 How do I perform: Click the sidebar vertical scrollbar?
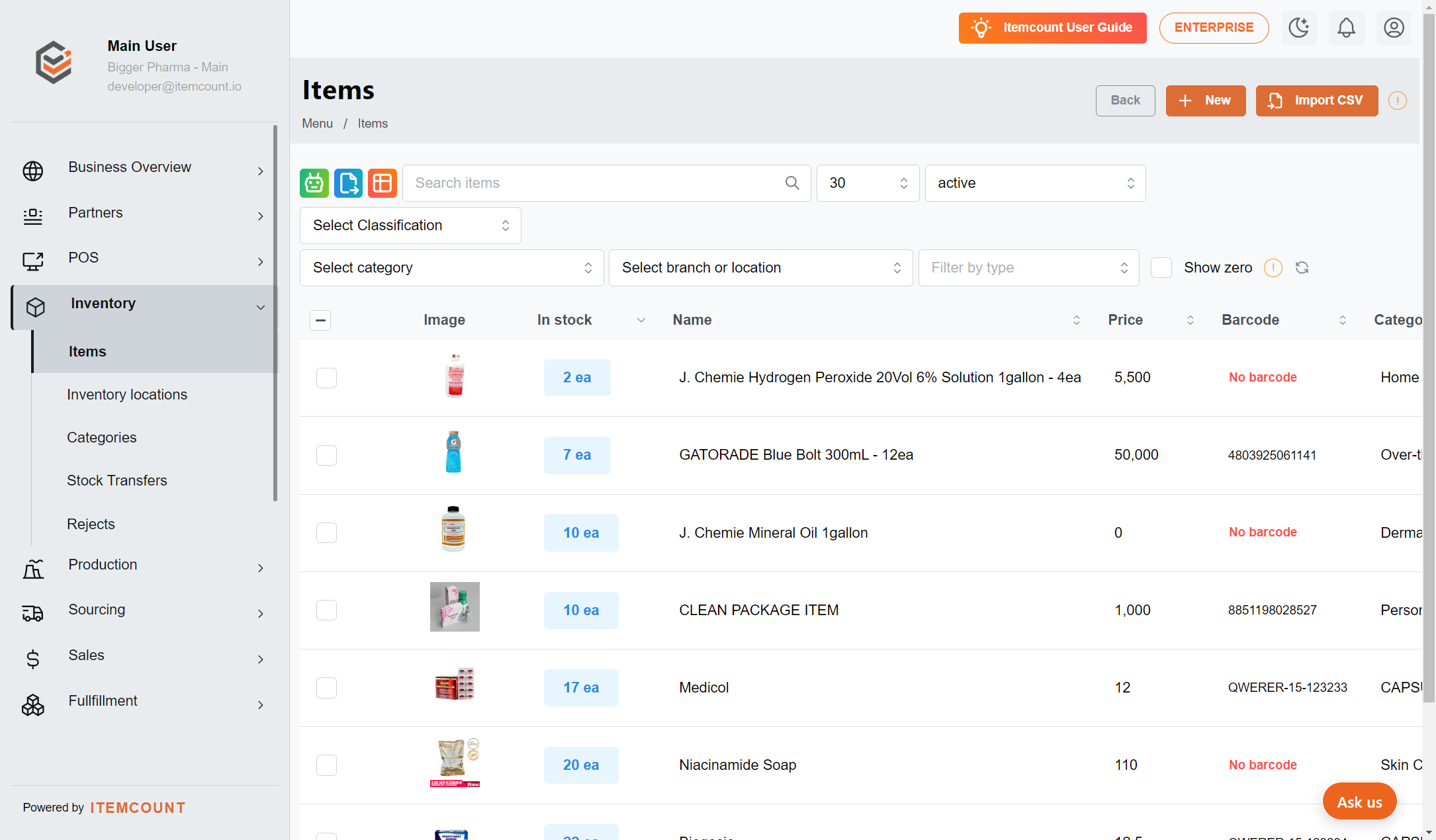tap(275, 314)
